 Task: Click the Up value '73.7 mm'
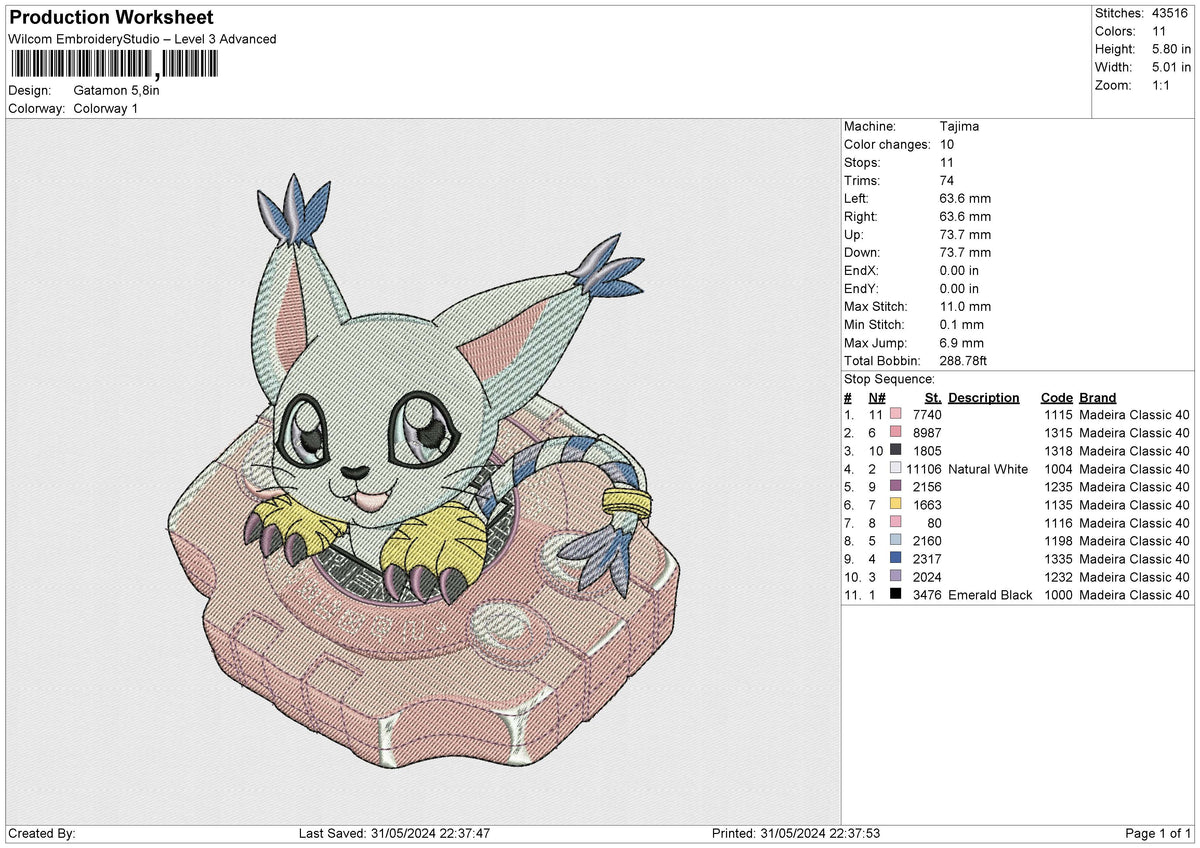965,234
